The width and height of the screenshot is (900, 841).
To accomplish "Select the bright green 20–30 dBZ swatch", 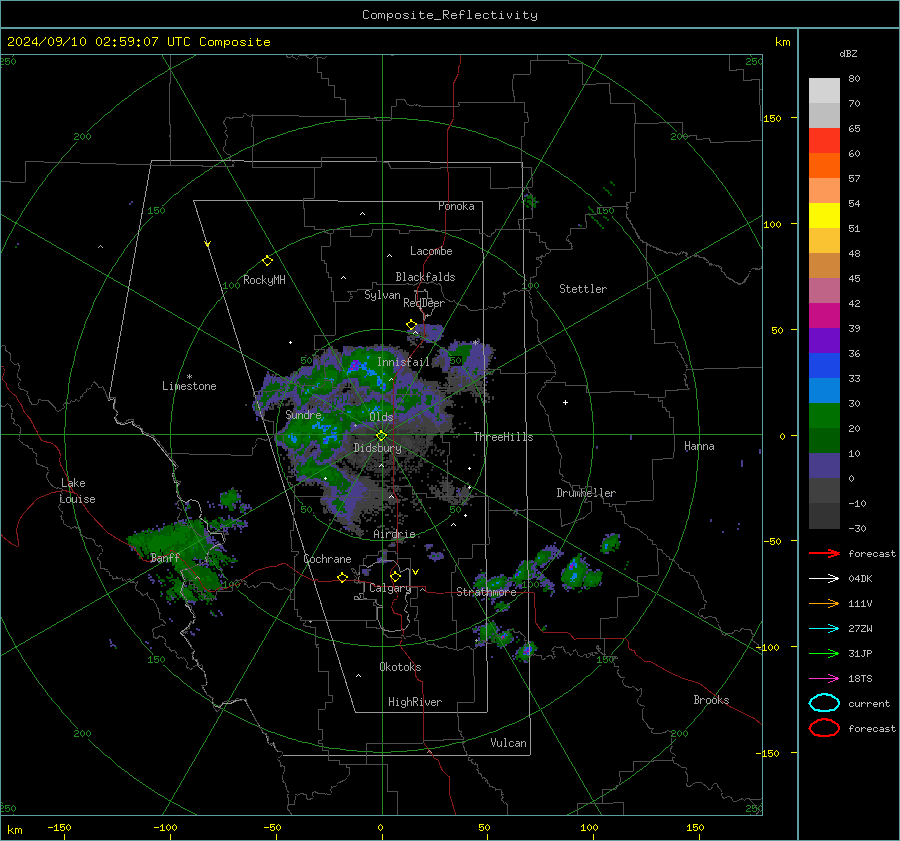I will click(824, 416).
